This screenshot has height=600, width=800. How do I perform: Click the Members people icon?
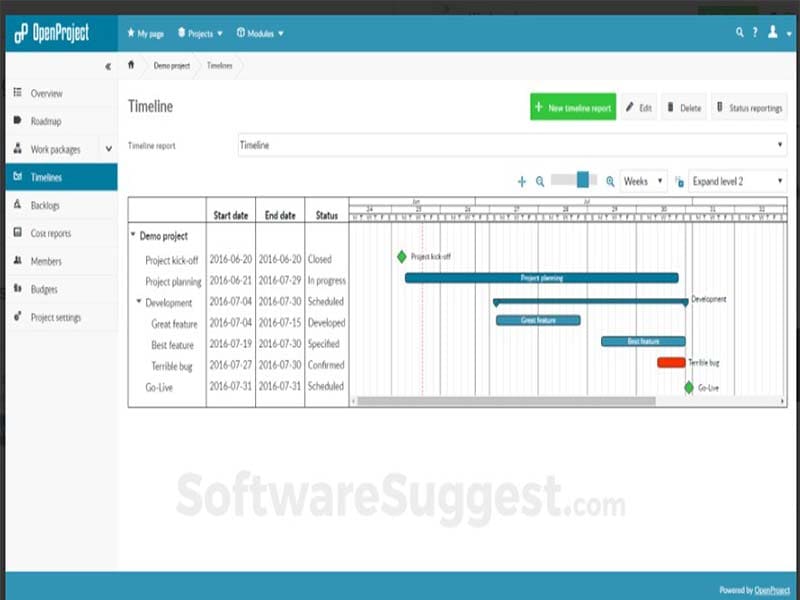click(x=18, y=260)
